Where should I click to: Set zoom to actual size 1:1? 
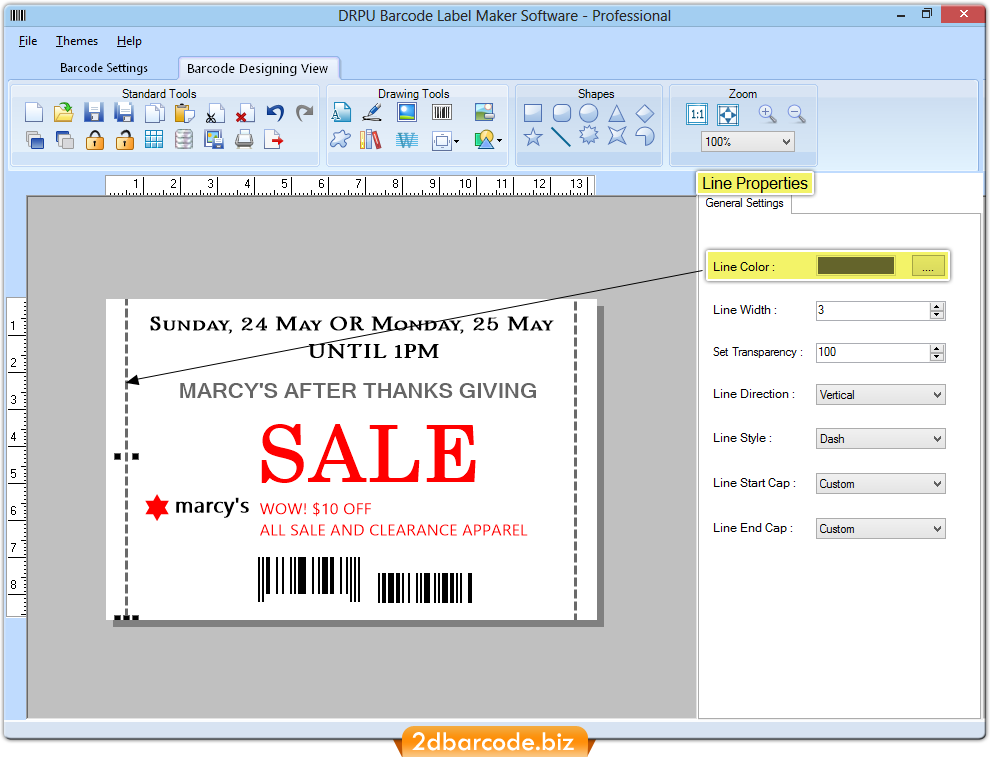click(697, 114)
